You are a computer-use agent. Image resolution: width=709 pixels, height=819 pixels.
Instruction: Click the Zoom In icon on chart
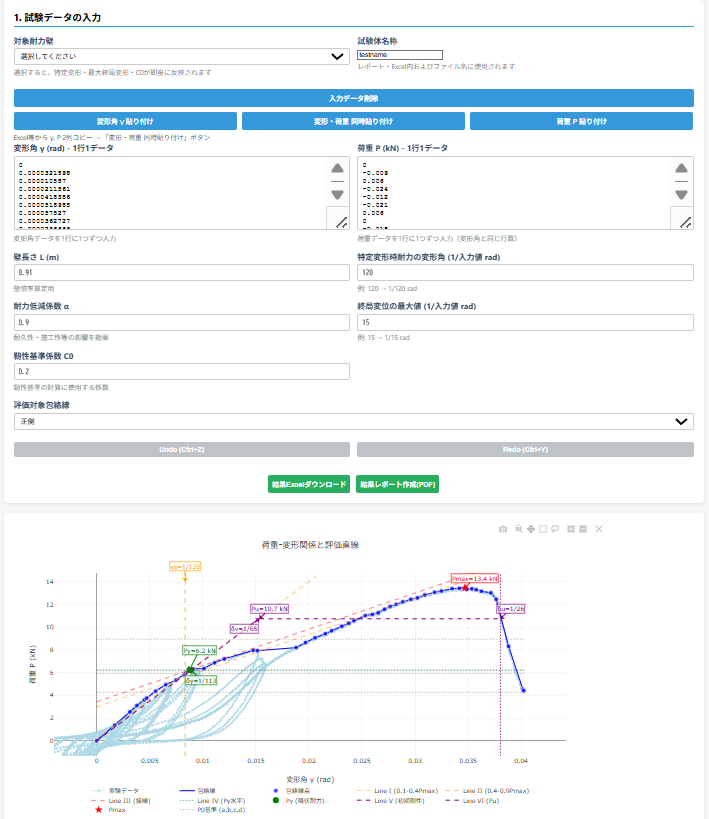point(570,528)
